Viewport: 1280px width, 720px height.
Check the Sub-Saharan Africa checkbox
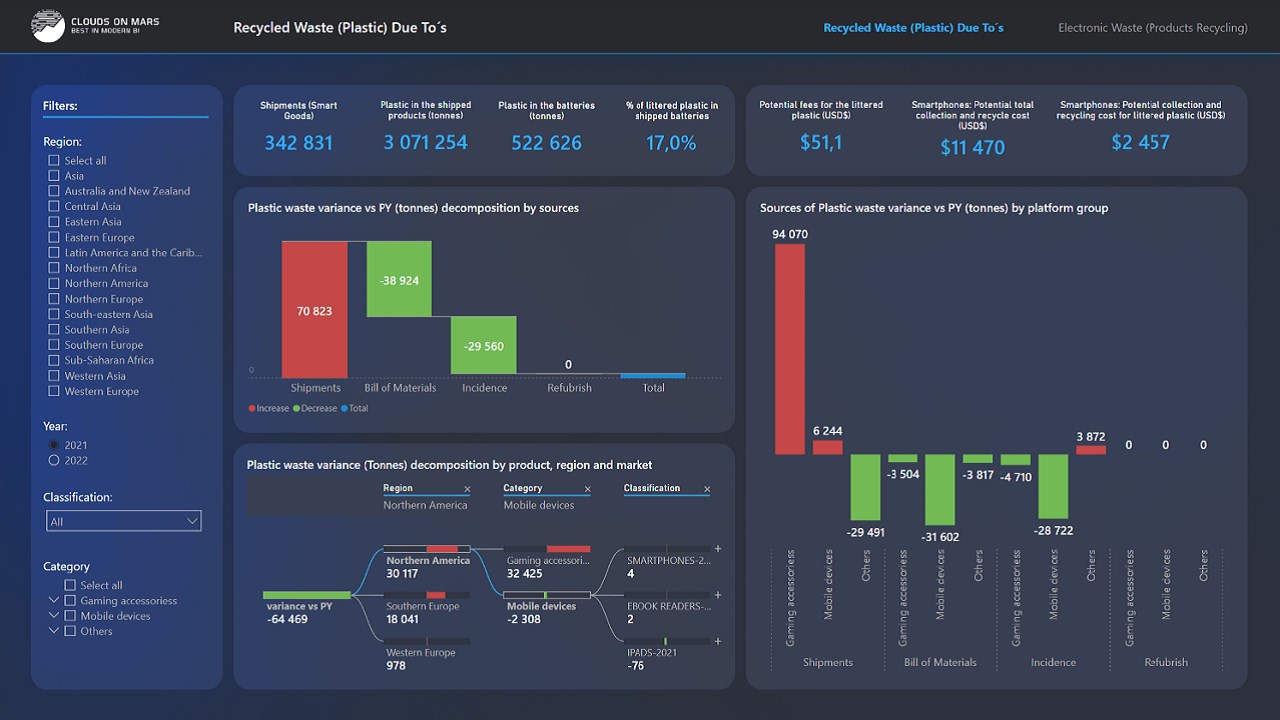54,360
